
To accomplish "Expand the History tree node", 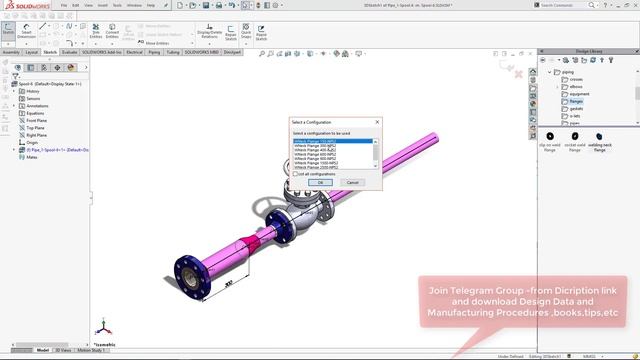I will [14, 91].
